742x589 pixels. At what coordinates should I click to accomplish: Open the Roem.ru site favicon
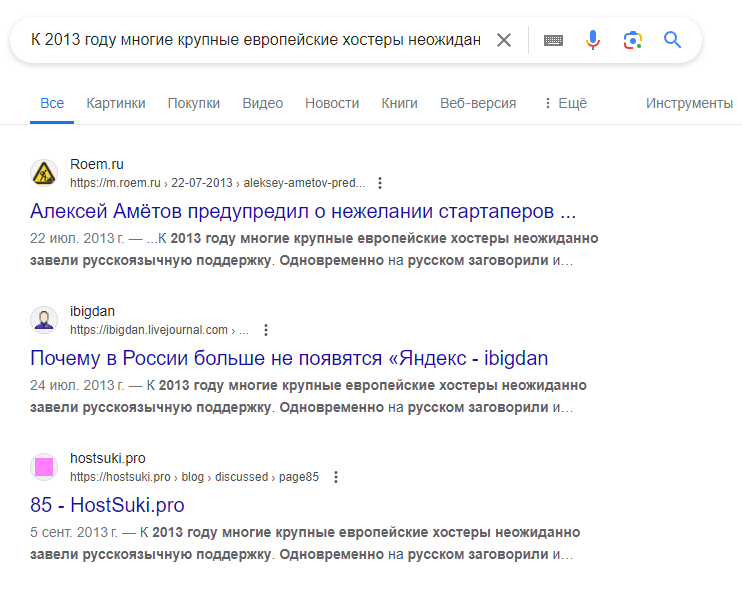pos(44,173)
